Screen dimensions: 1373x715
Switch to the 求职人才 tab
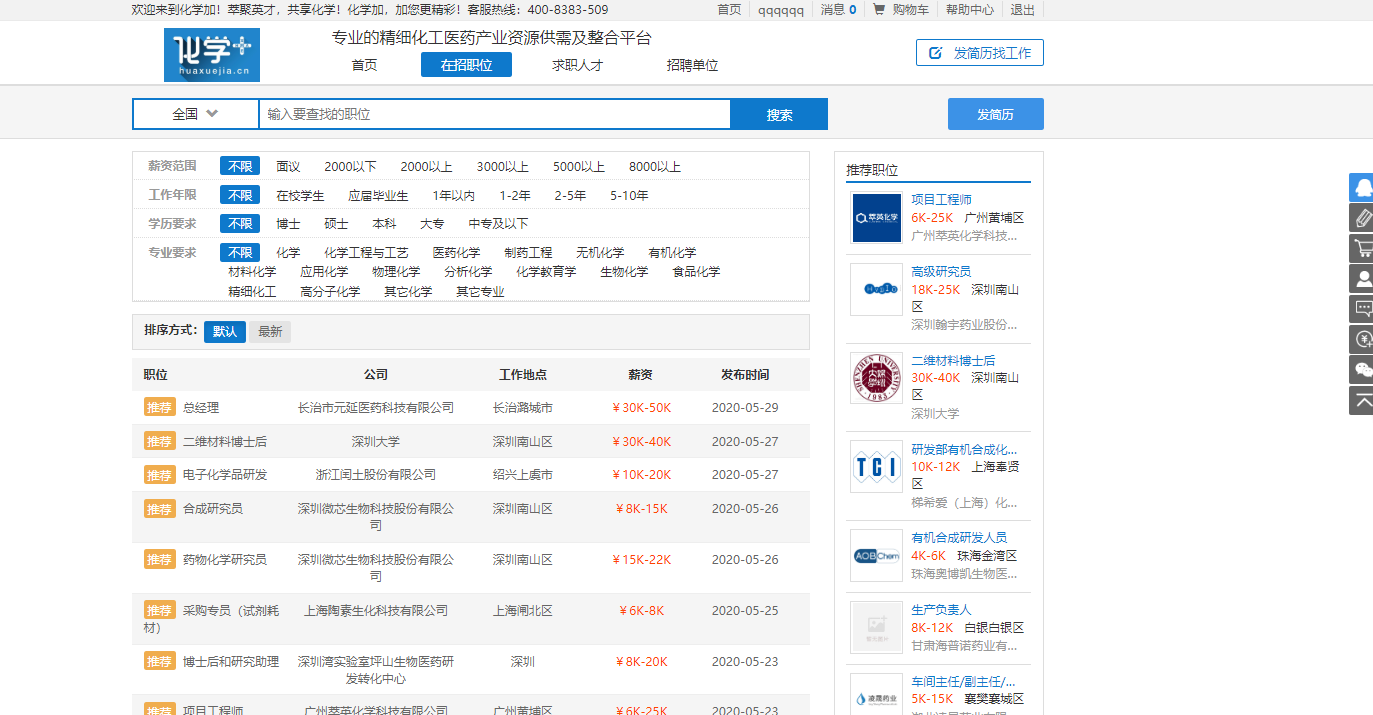(x=577, y=65)
